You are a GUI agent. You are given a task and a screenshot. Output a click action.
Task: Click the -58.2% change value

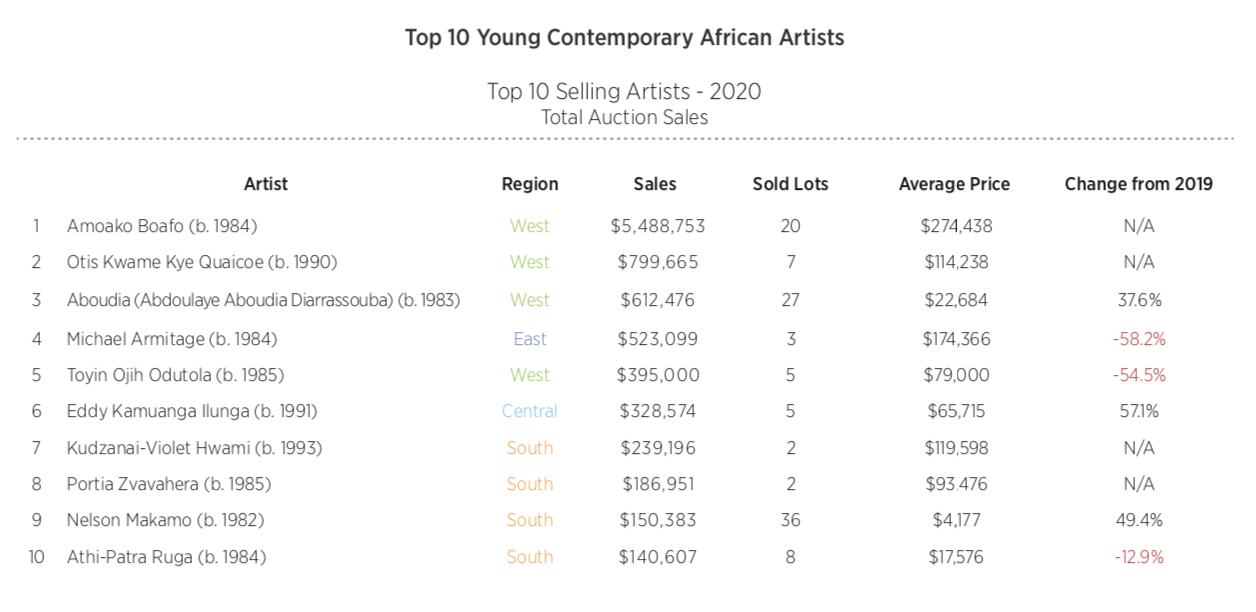[x=1139, y=339]
